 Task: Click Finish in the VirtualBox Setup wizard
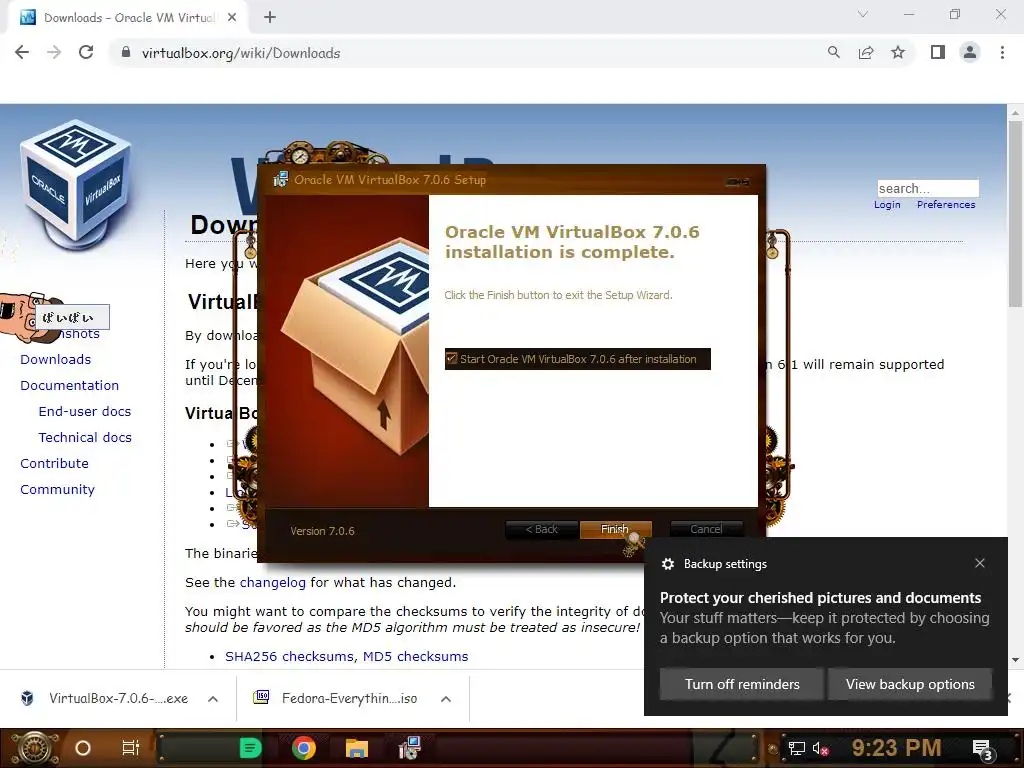[x=615, y=529]
